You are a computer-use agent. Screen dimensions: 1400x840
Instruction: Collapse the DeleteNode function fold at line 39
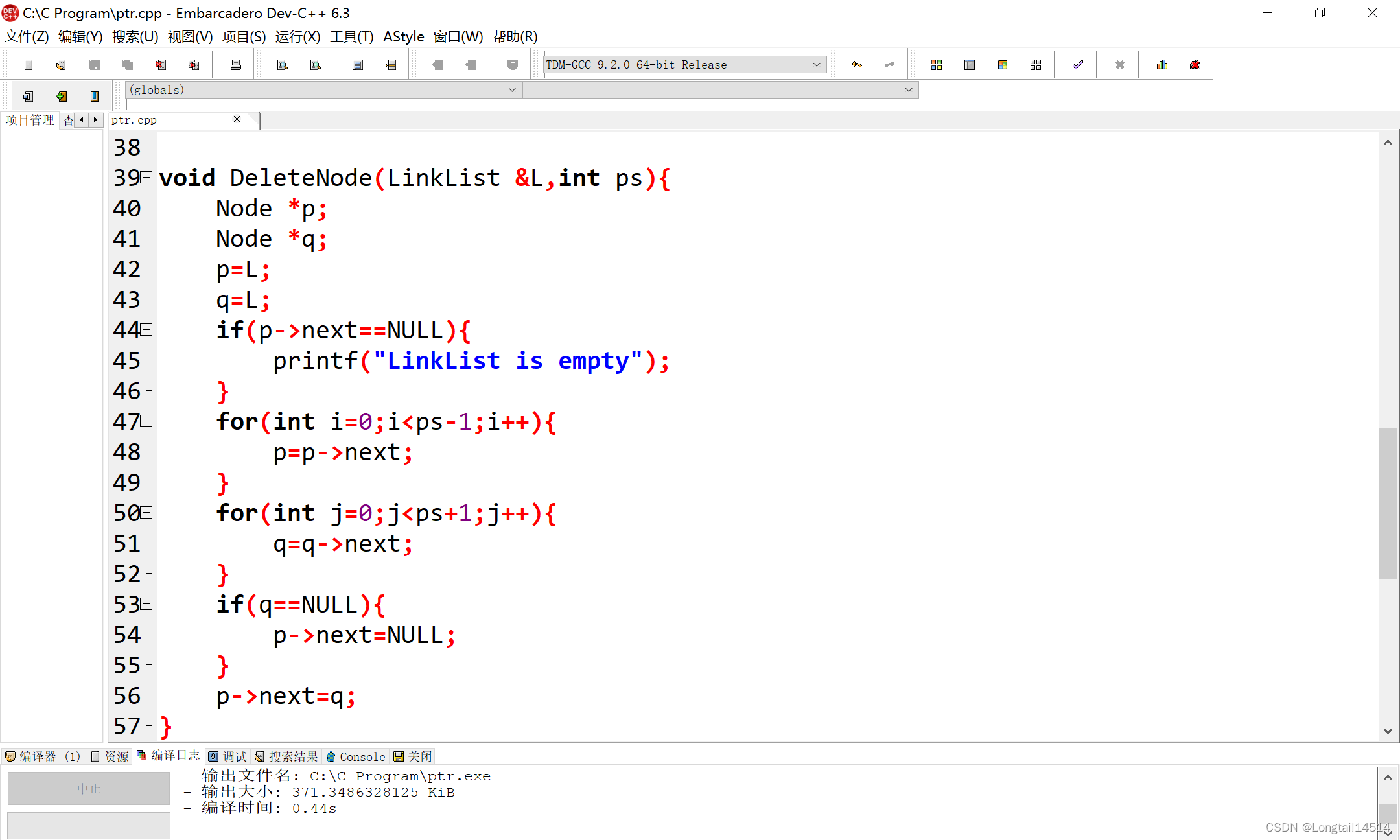(147, 177)
